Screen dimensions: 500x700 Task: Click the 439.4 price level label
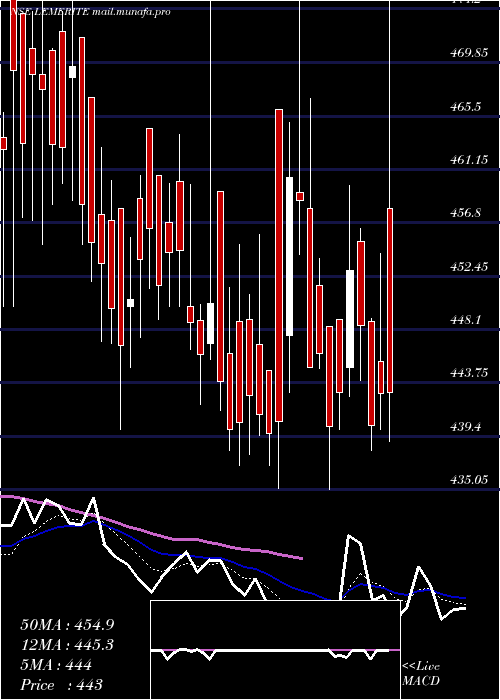tap(466, 427)
